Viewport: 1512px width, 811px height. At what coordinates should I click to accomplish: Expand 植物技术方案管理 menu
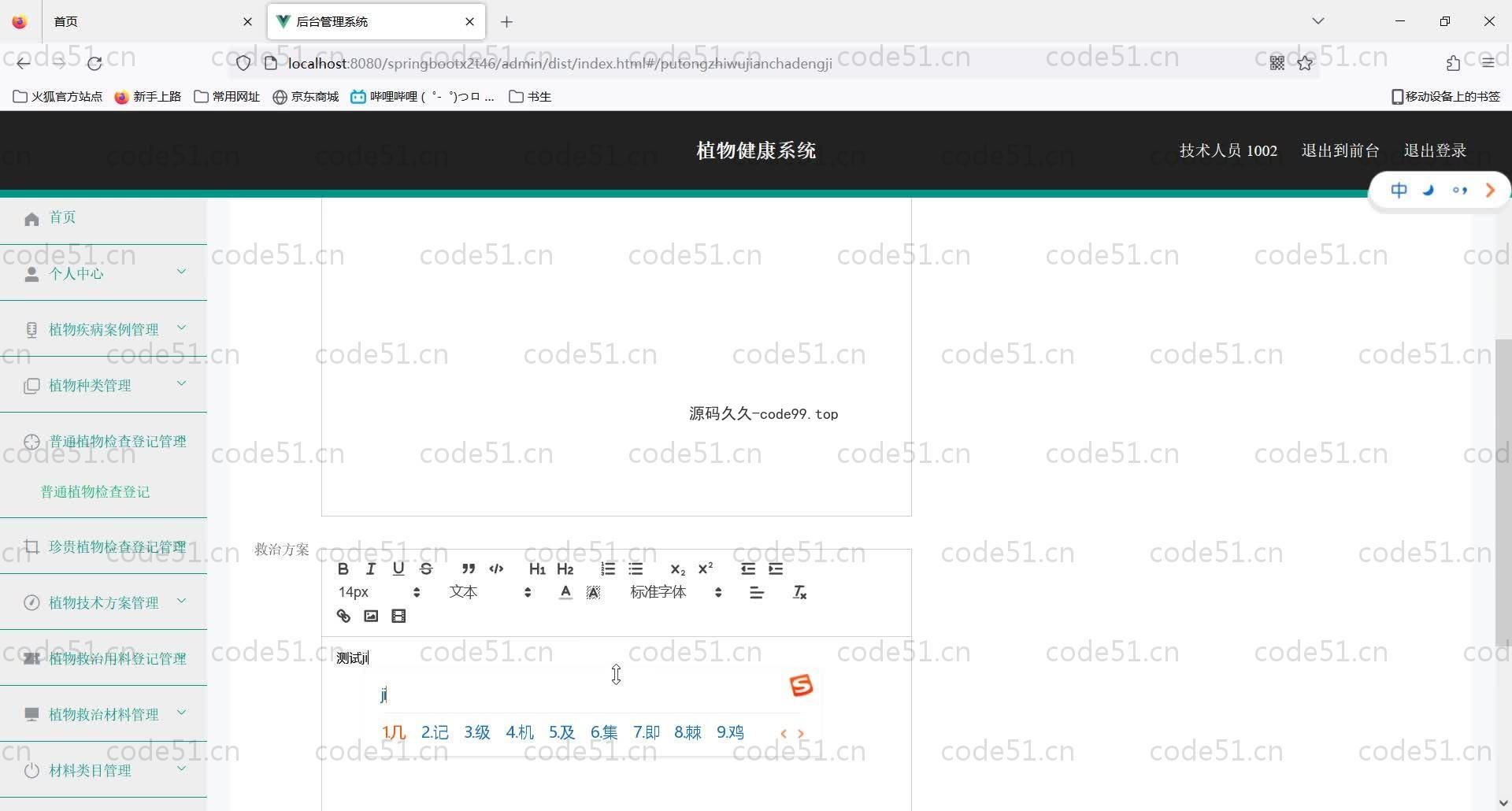[x=103, y=602]
